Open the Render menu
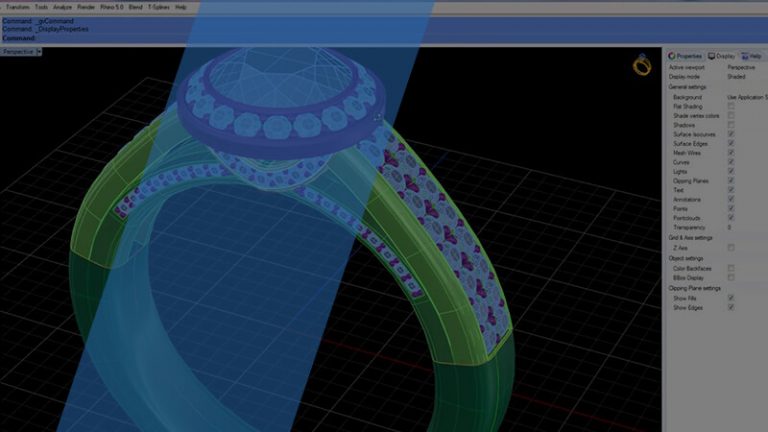Image resolution: width=768 pixels, height=432 pixels. pyautogui.click(x=86, y=7)
